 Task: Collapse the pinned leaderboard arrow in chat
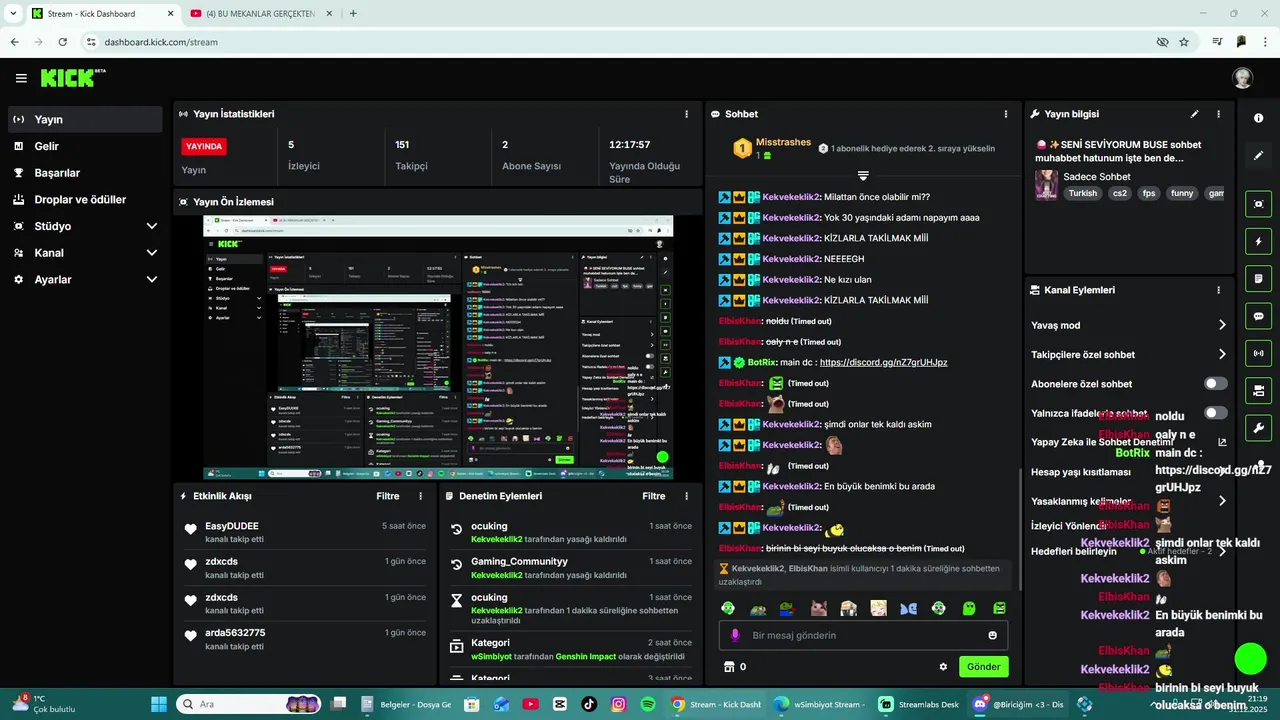[863, 175]
